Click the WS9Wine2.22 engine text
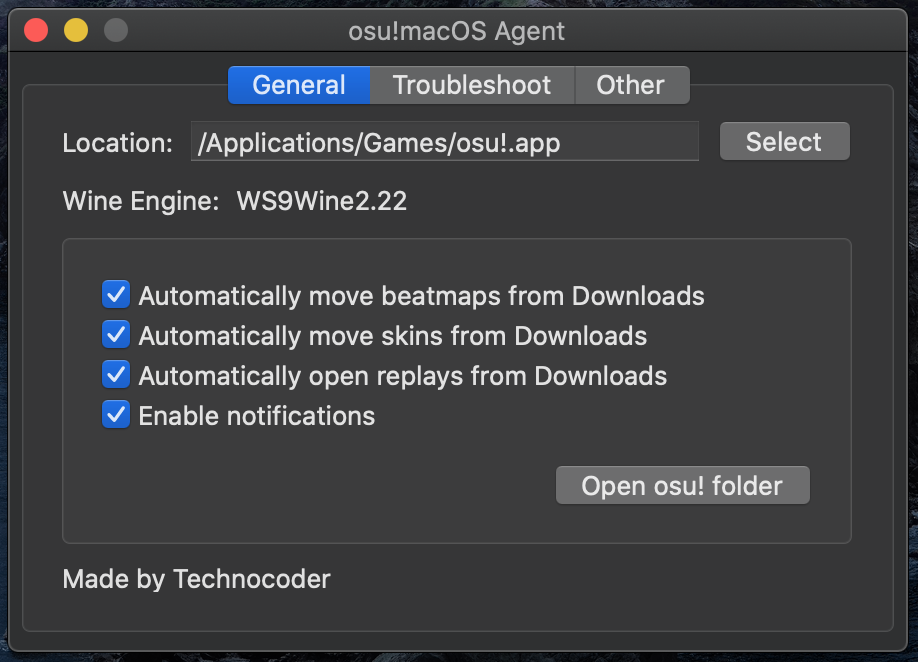Image resolution: width=918 pixels, height=662 pixels. pyautogui.click(x=321, y=201)
